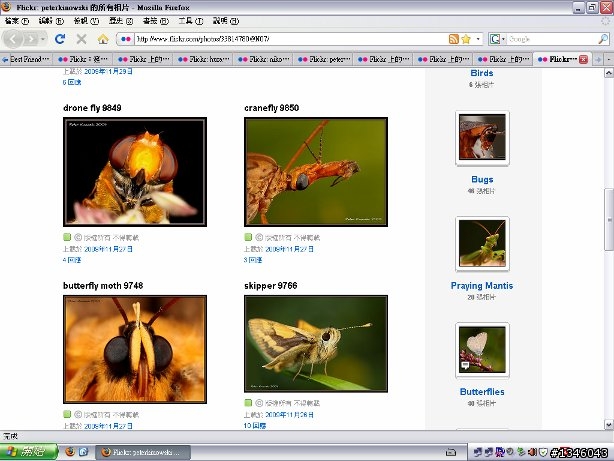614x461 pixels.
Task: Click the copyright icon under drone fly photo
Action: coord(78,237)
